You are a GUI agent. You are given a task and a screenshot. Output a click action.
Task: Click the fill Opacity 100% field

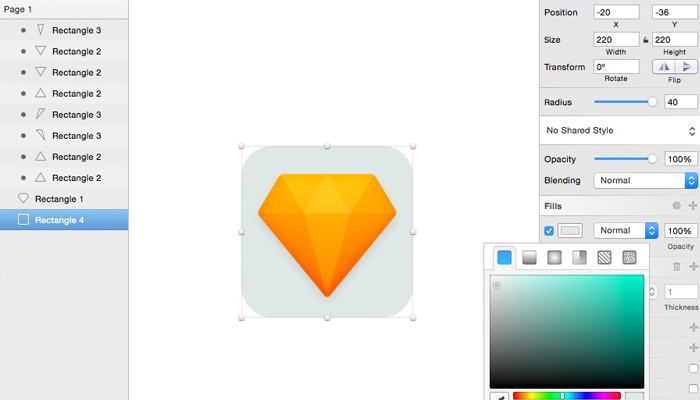click(681, 230)
